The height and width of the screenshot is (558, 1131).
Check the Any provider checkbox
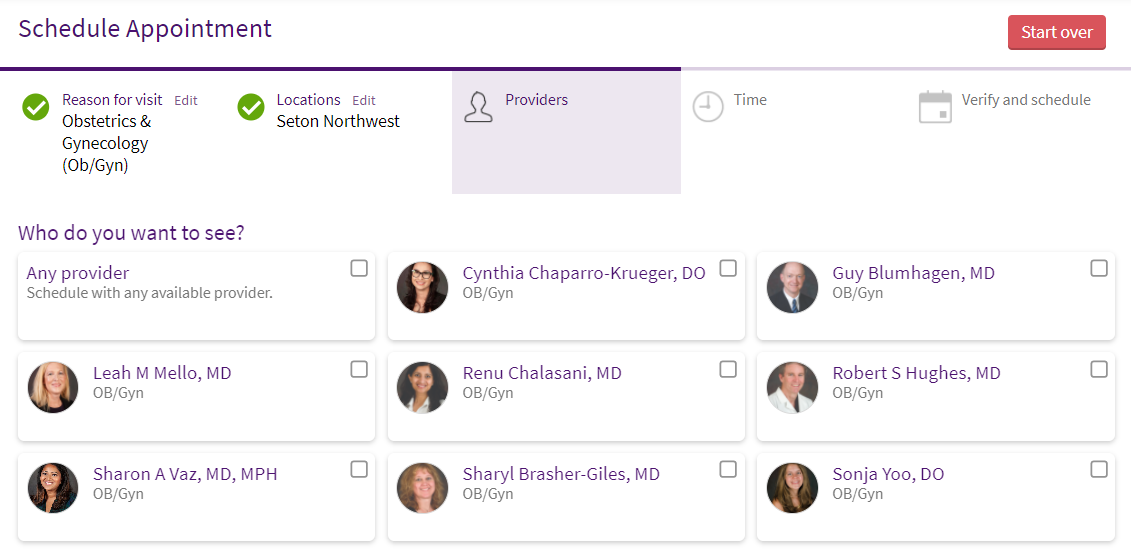point(358,269)
